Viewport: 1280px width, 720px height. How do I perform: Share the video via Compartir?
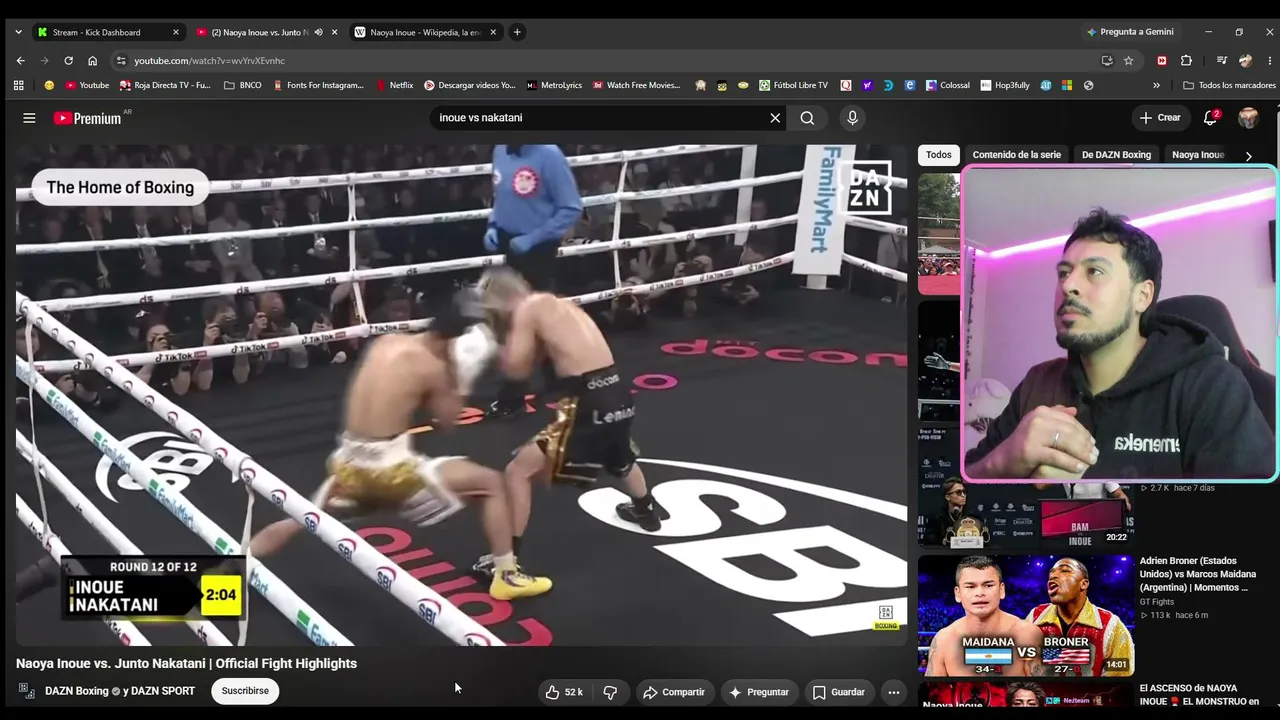click(674, 692)
